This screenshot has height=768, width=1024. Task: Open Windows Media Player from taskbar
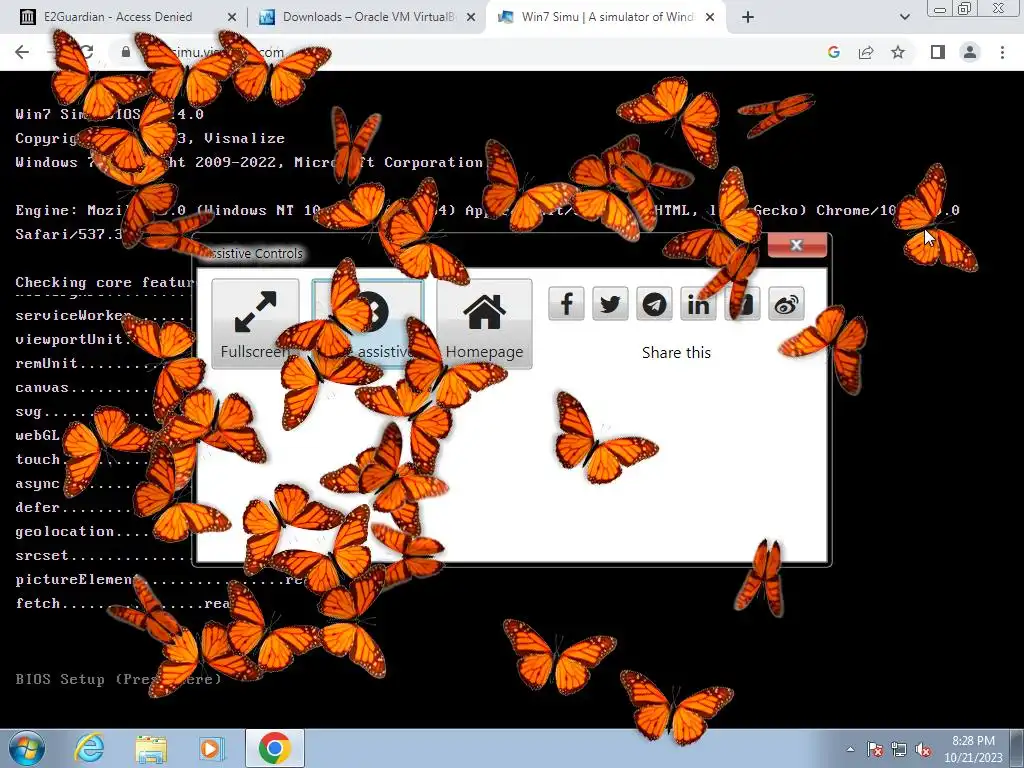coord(212,748)
